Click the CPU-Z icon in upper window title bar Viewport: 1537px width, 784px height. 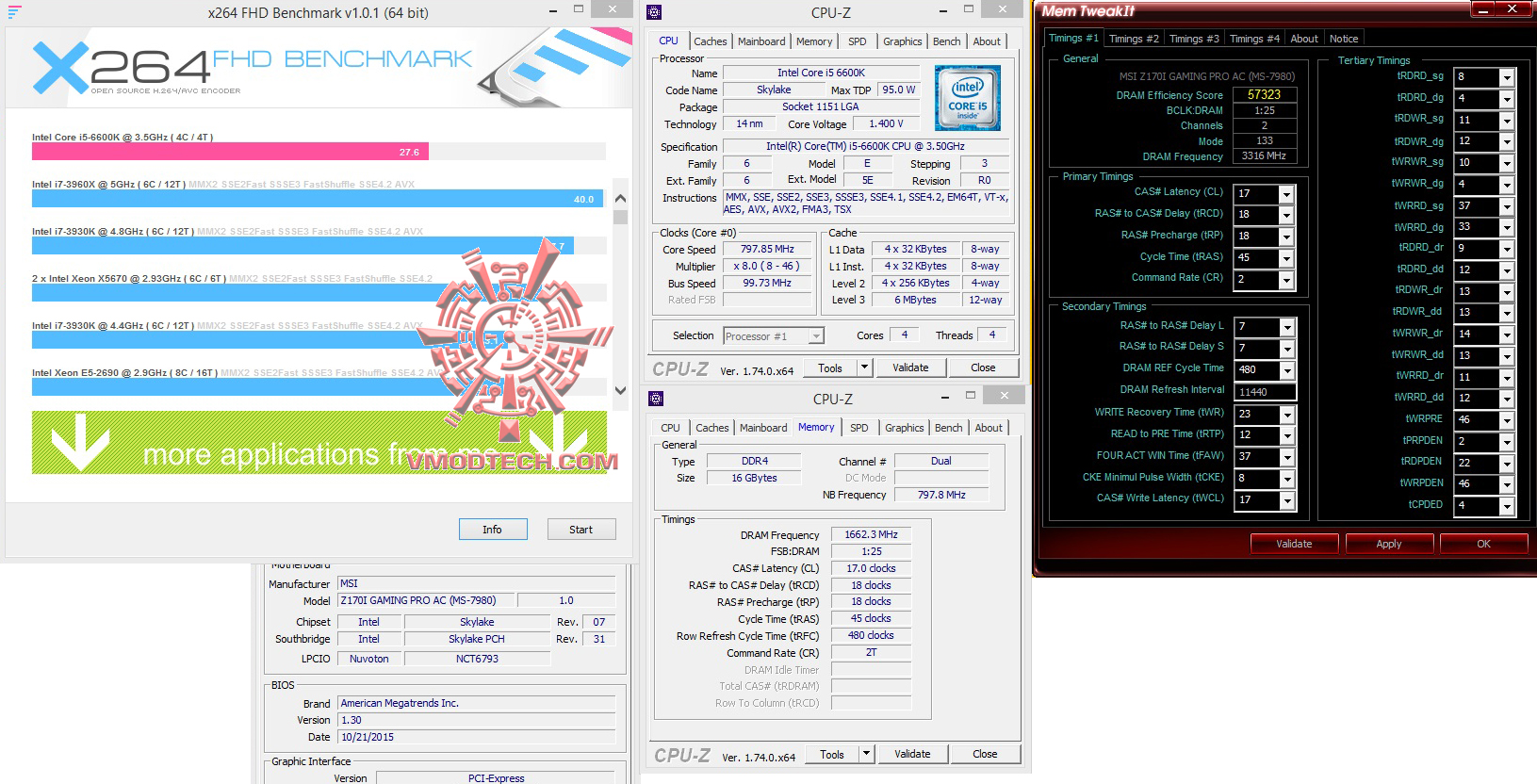(654, 12)
